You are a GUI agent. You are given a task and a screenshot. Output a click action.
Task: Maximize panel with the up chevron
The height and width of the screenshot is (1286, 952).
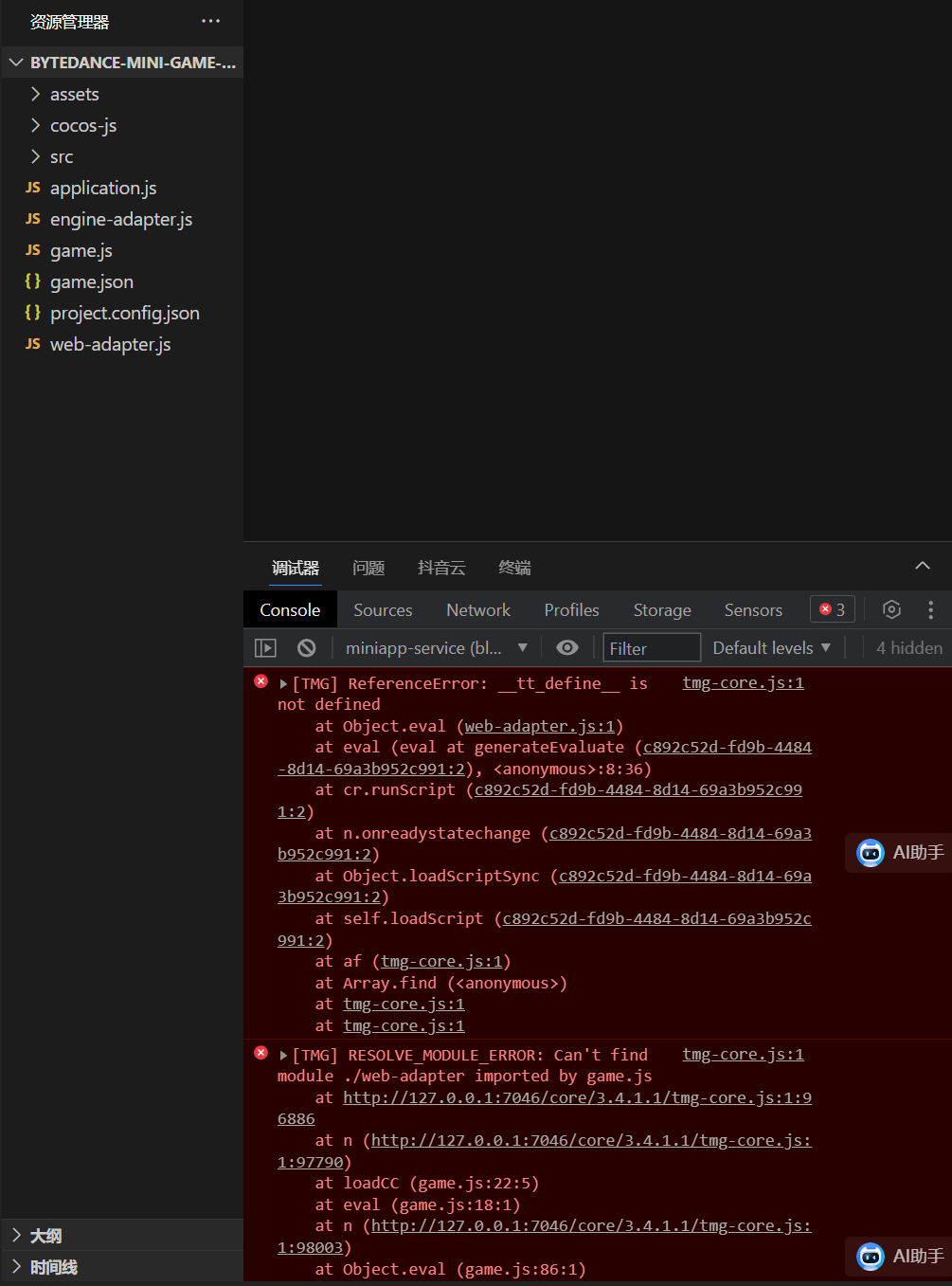point(922,566)
